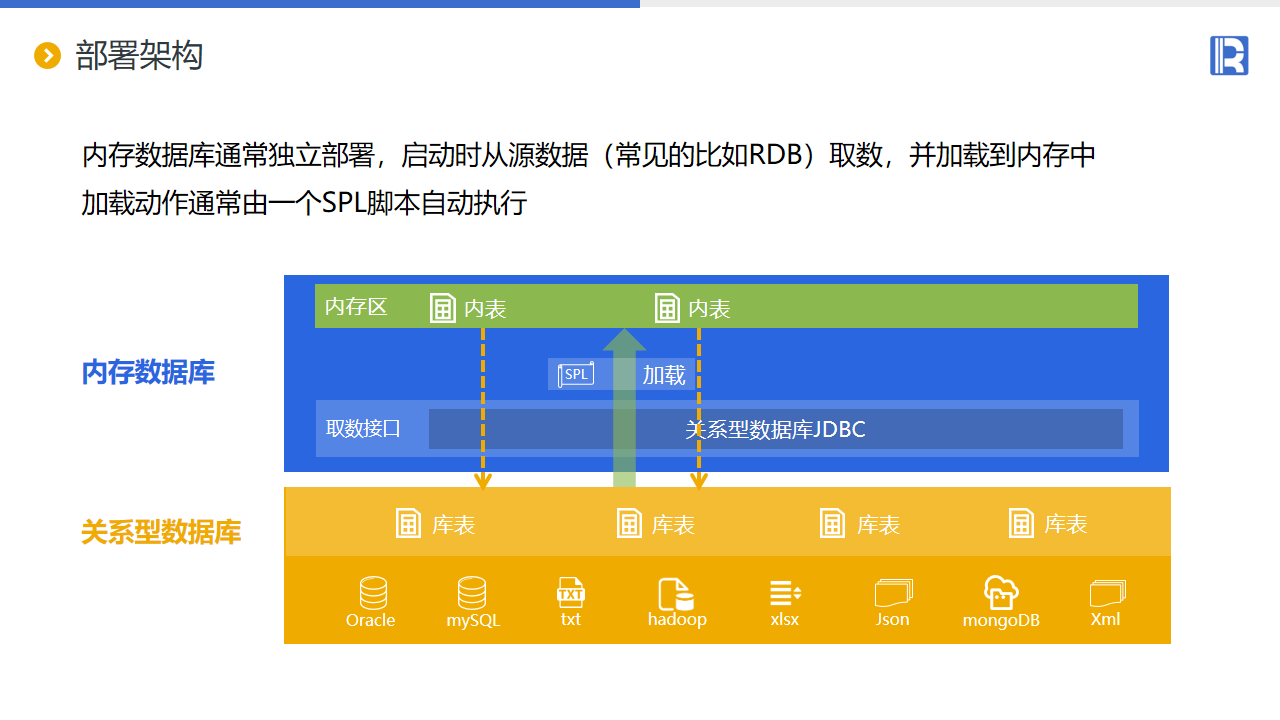Image resolution: width=1280 pixels, height=720 pixels.
Task: Click the Xml stacked-pages icon
Action: [x=1107, y=593]
